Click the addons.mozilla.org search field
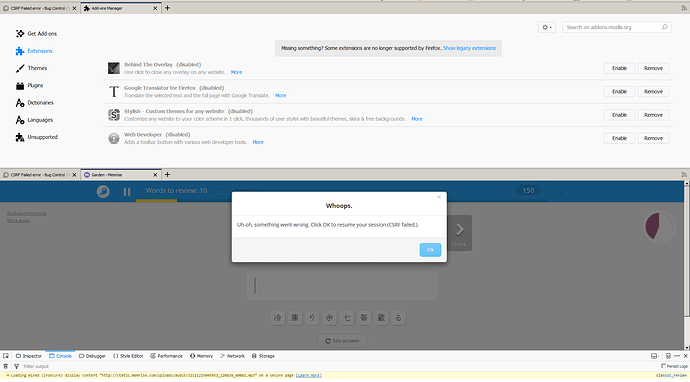The height and width of the screenshot is (382, 690). point(617,27)
